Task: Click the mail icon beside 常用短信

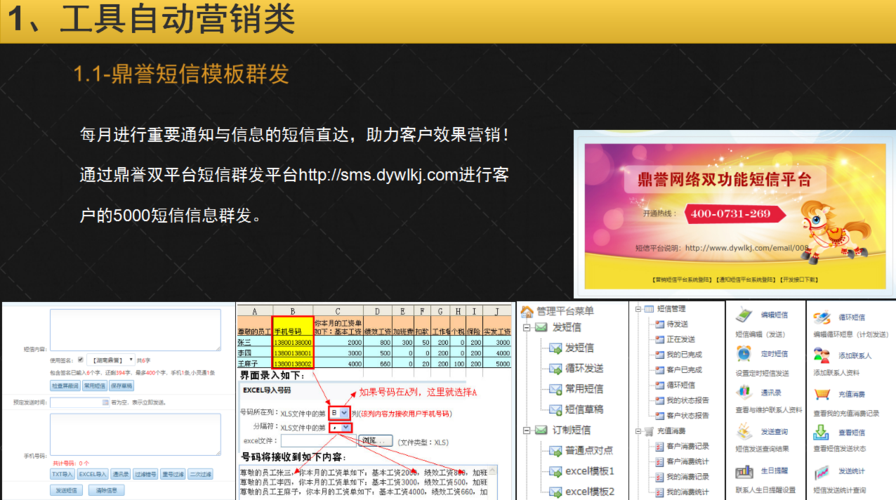Action: tap(555, 389)
